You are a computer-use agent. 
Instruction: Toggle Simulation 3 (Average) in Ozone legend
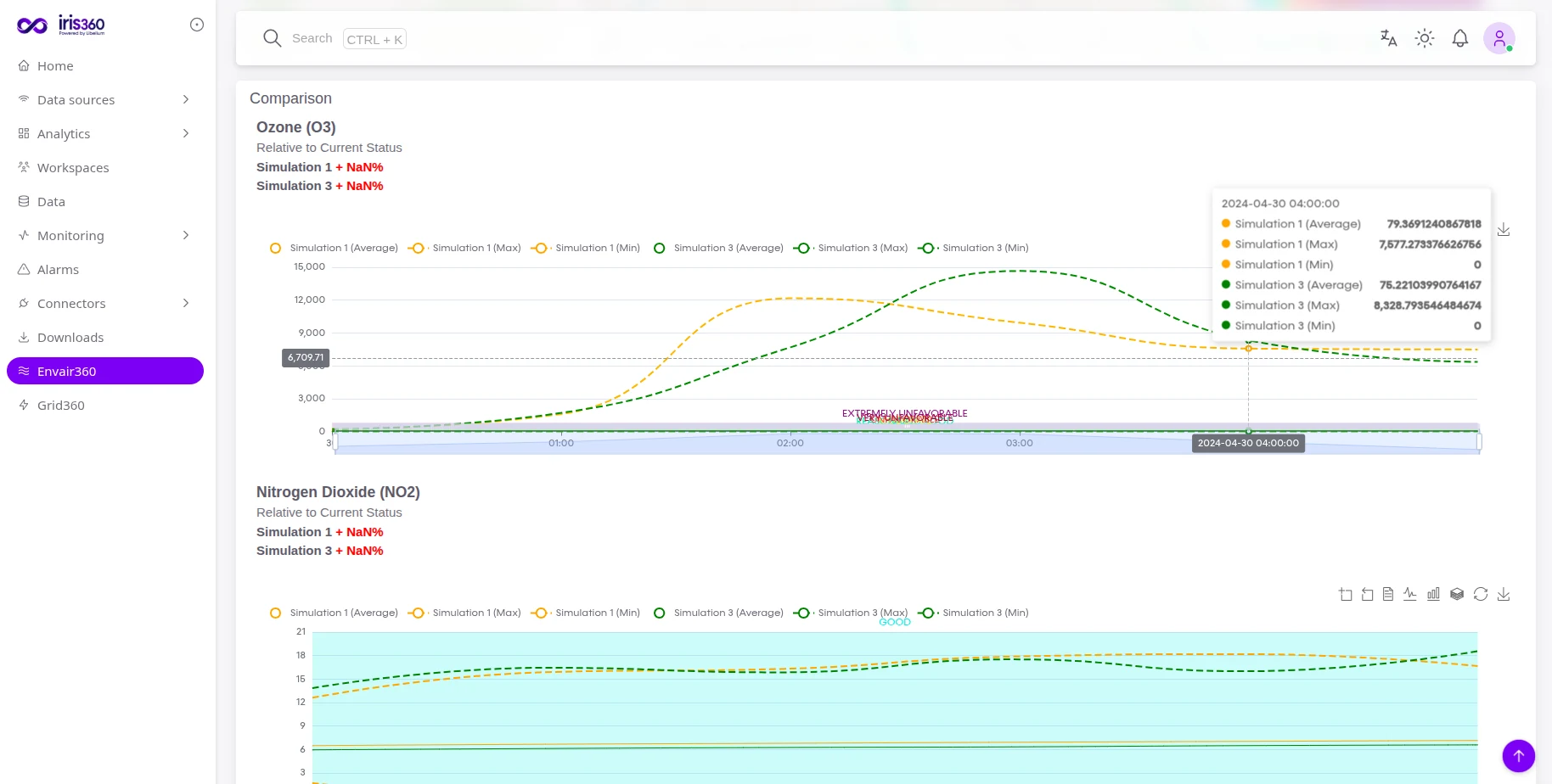(x=718, y=248)
